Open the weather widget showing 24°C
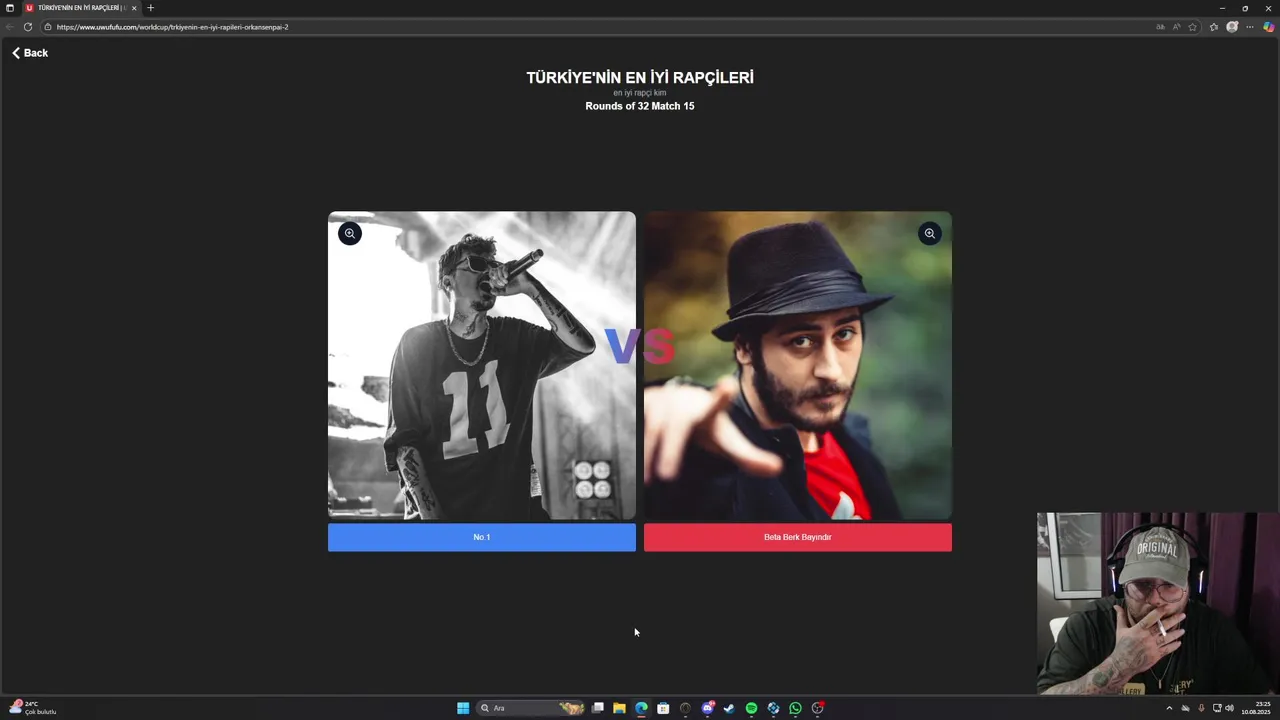 tap(32, 708)
